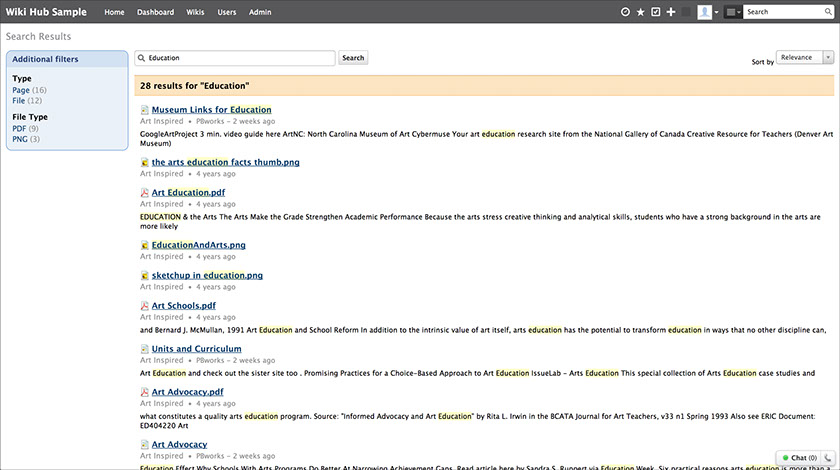840x470 pixels.
Task: Open the Units and Curriculum result link
Action: point(196,349)
